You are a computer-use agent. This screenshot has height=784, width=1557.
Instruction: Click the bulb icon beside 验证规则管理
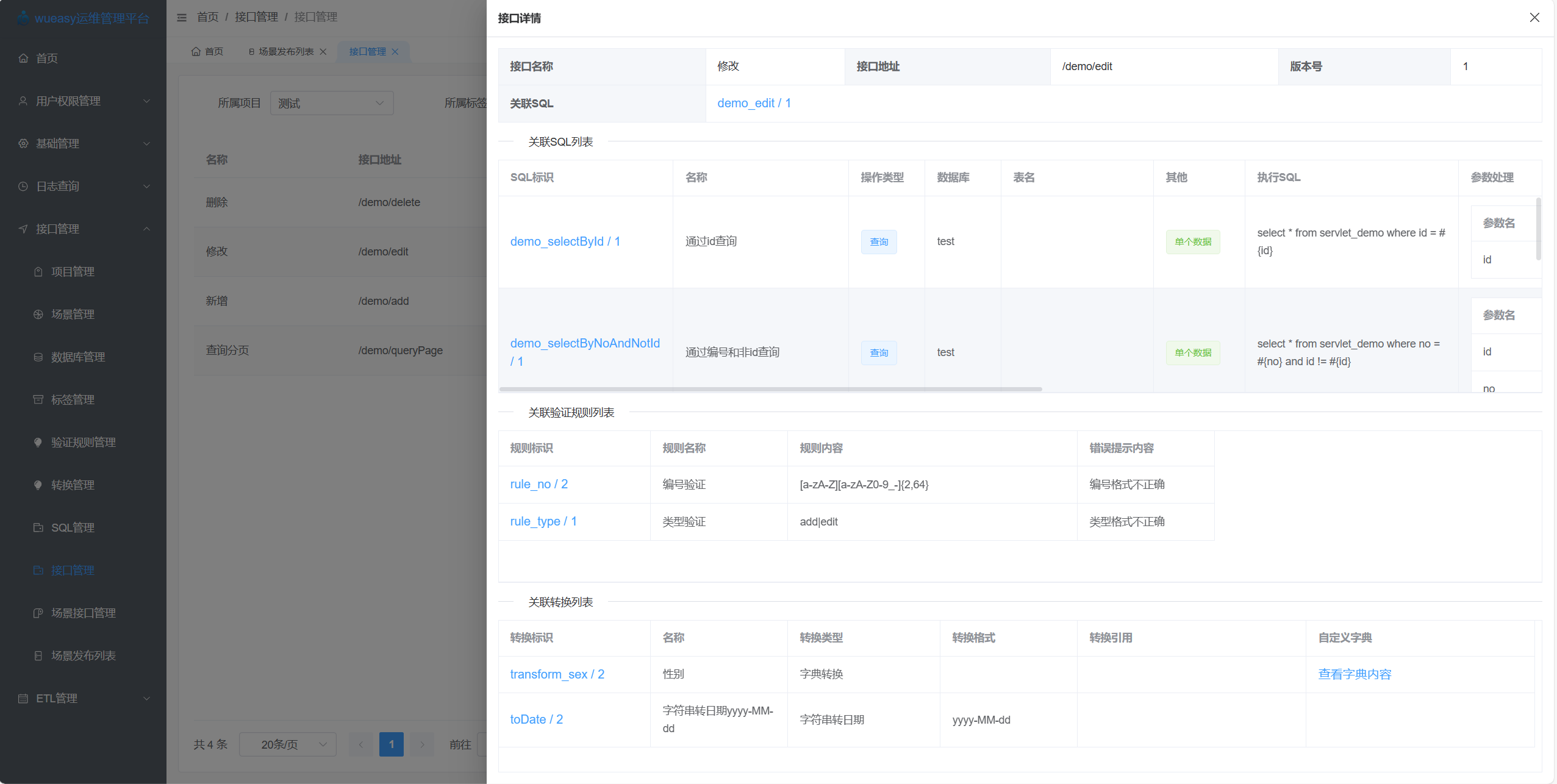click(x=38, y=443)
